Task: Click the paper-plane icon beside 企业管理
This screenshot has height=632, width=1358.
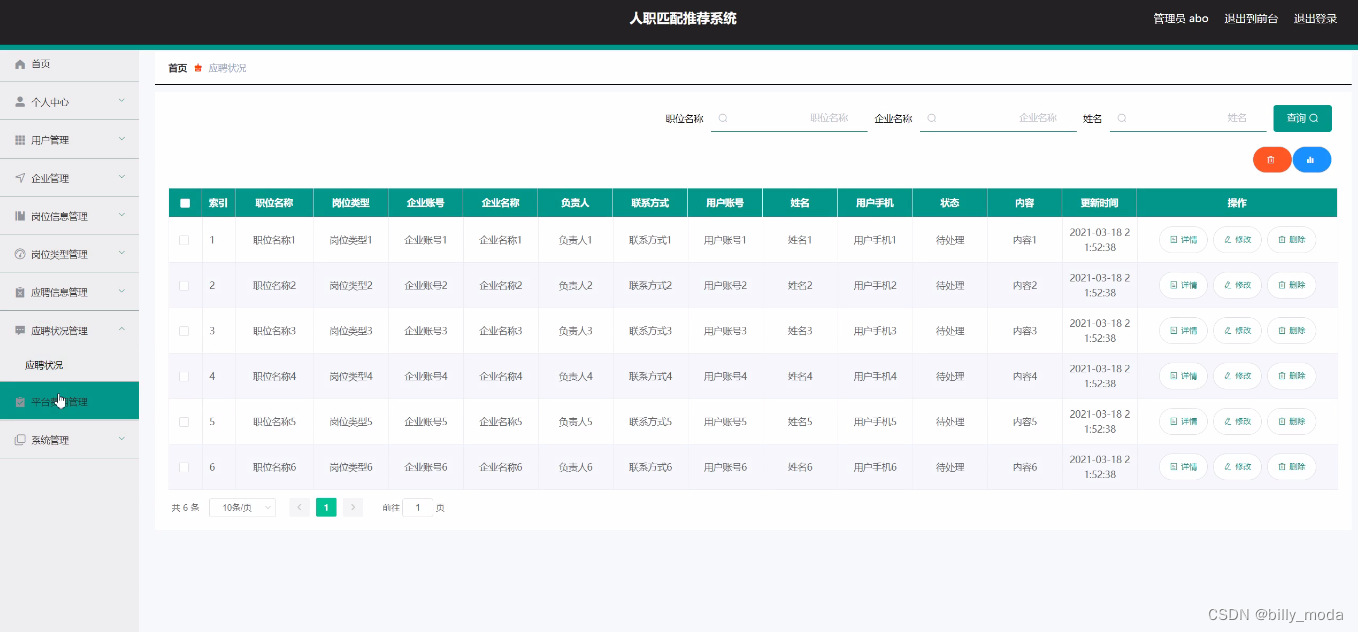Action: click(x=19, y=177)
